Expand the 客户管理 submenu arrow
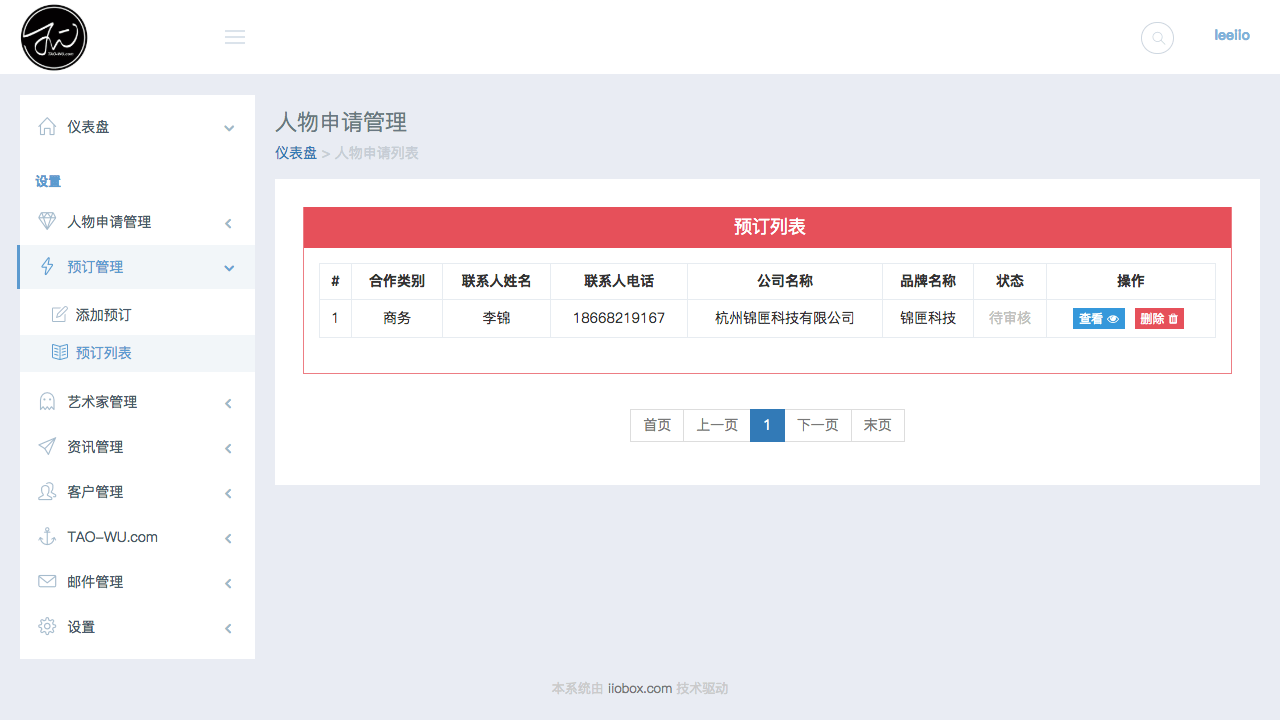Viewport: 1280px width, 720px height. (228, 493)
